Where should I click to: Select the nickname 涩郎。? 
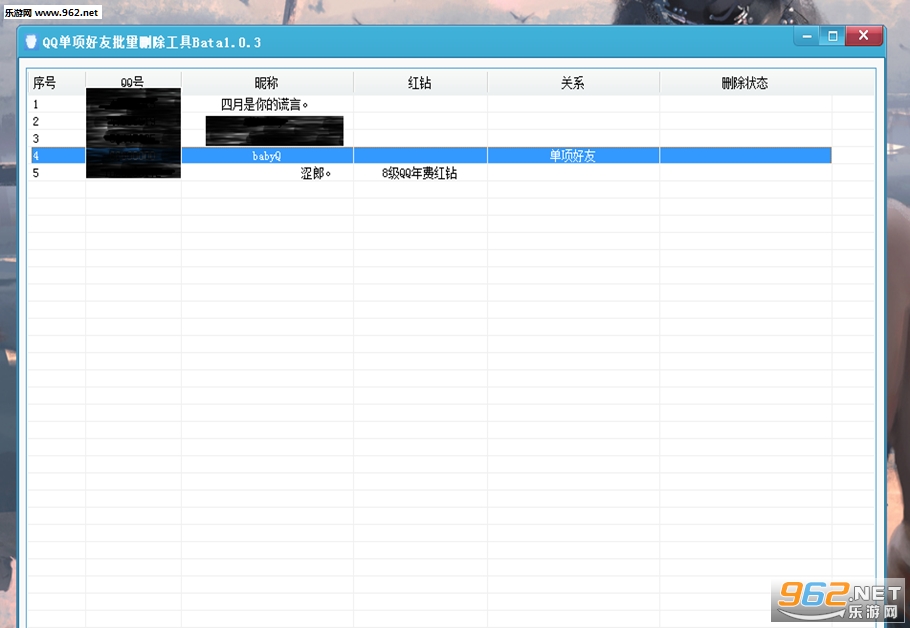pyautogui.click(x=316, y=173)
